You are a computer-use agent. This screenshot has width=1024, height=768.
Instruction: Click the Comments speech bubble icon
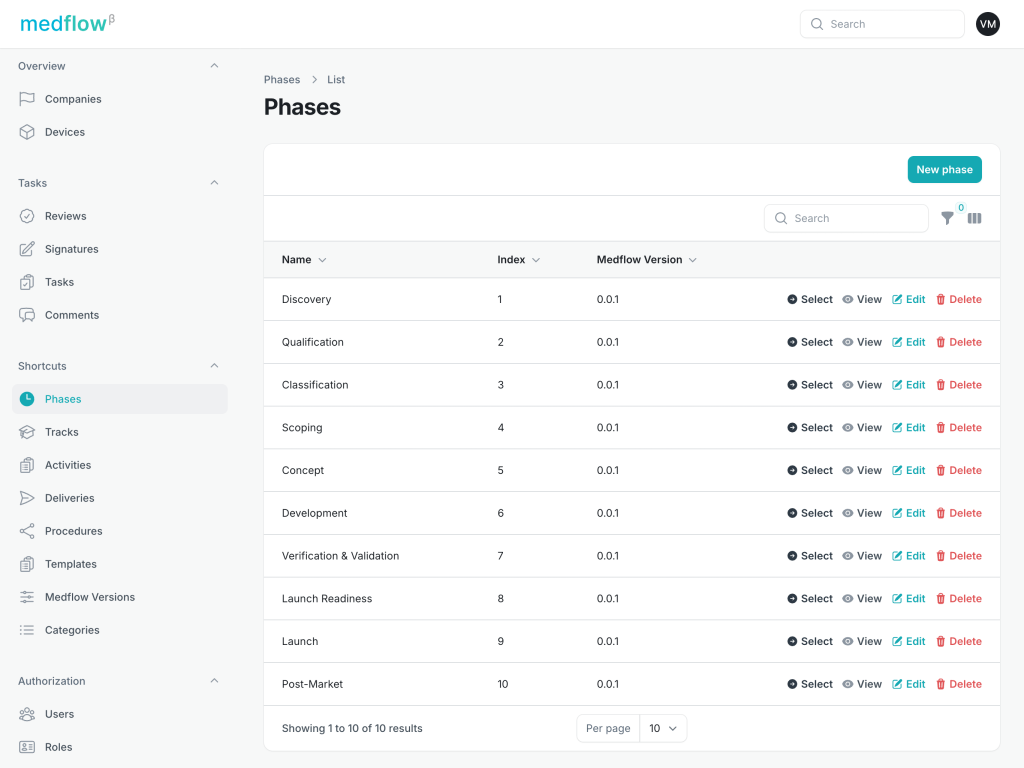27,315
